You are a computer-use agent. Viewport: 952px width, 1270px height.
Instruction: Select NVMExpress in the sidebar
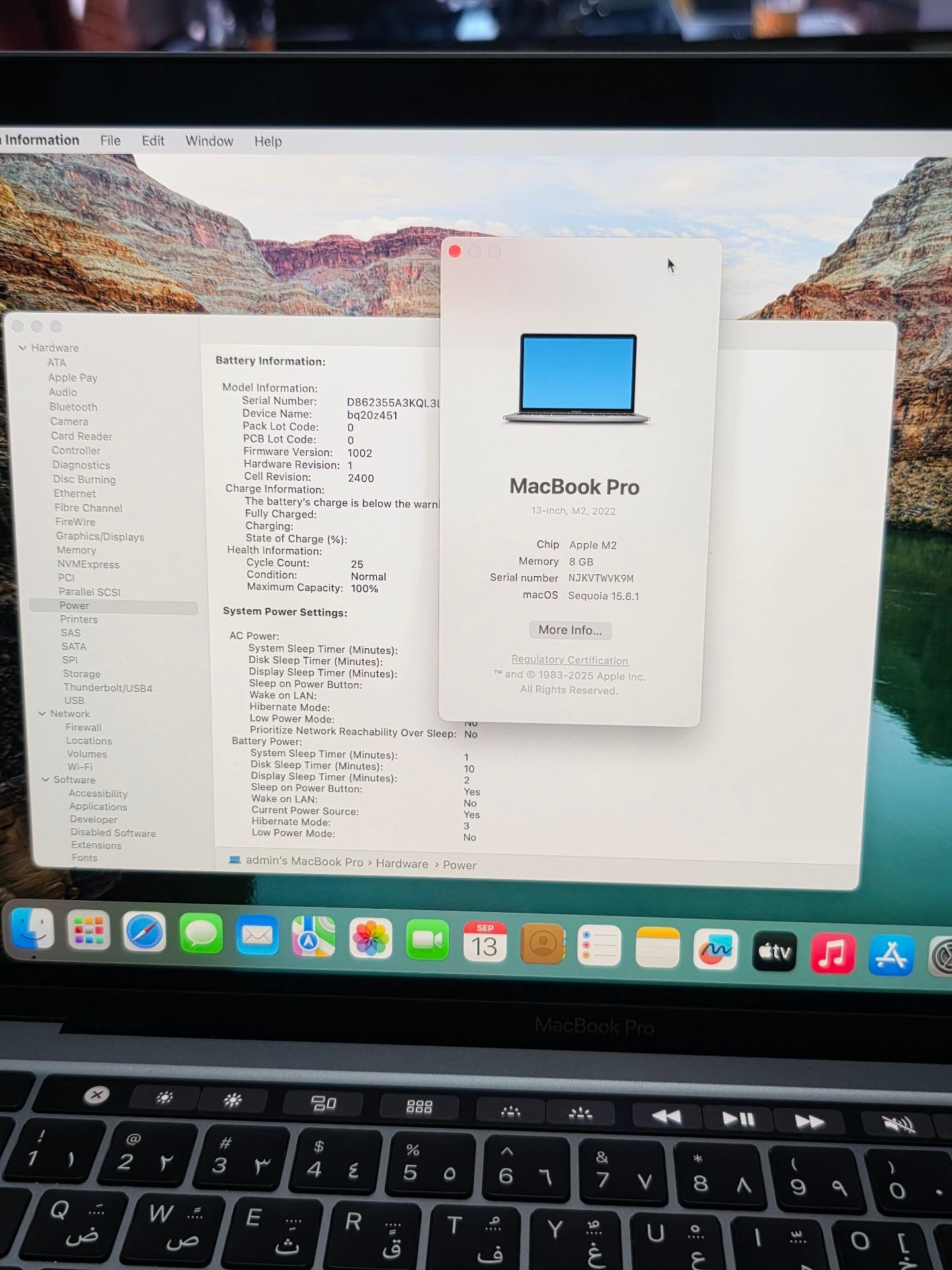point(88,564)
